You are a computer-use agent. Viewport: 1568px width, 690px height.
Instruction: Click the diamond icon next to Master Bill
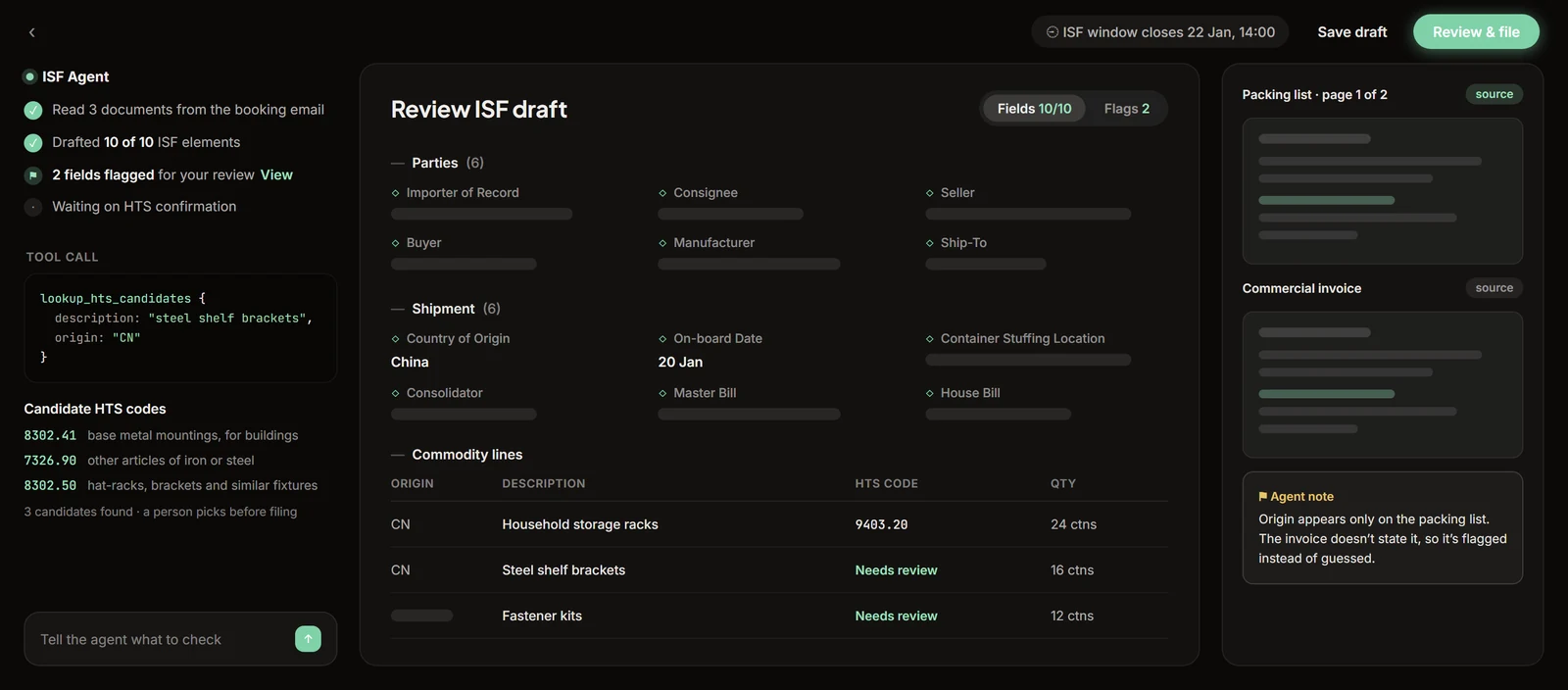[663, 393]
